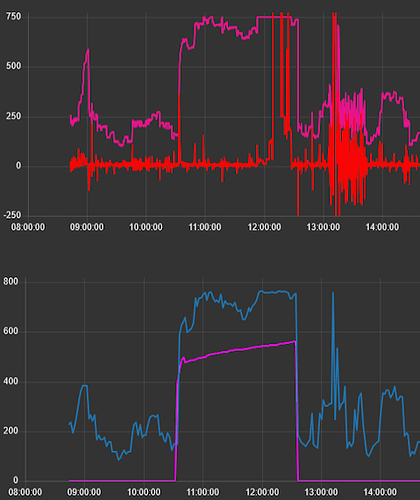
Task: Click the 400 y-axis label on bottom chart
Action: pyautogui.click(x=11, y=381)
